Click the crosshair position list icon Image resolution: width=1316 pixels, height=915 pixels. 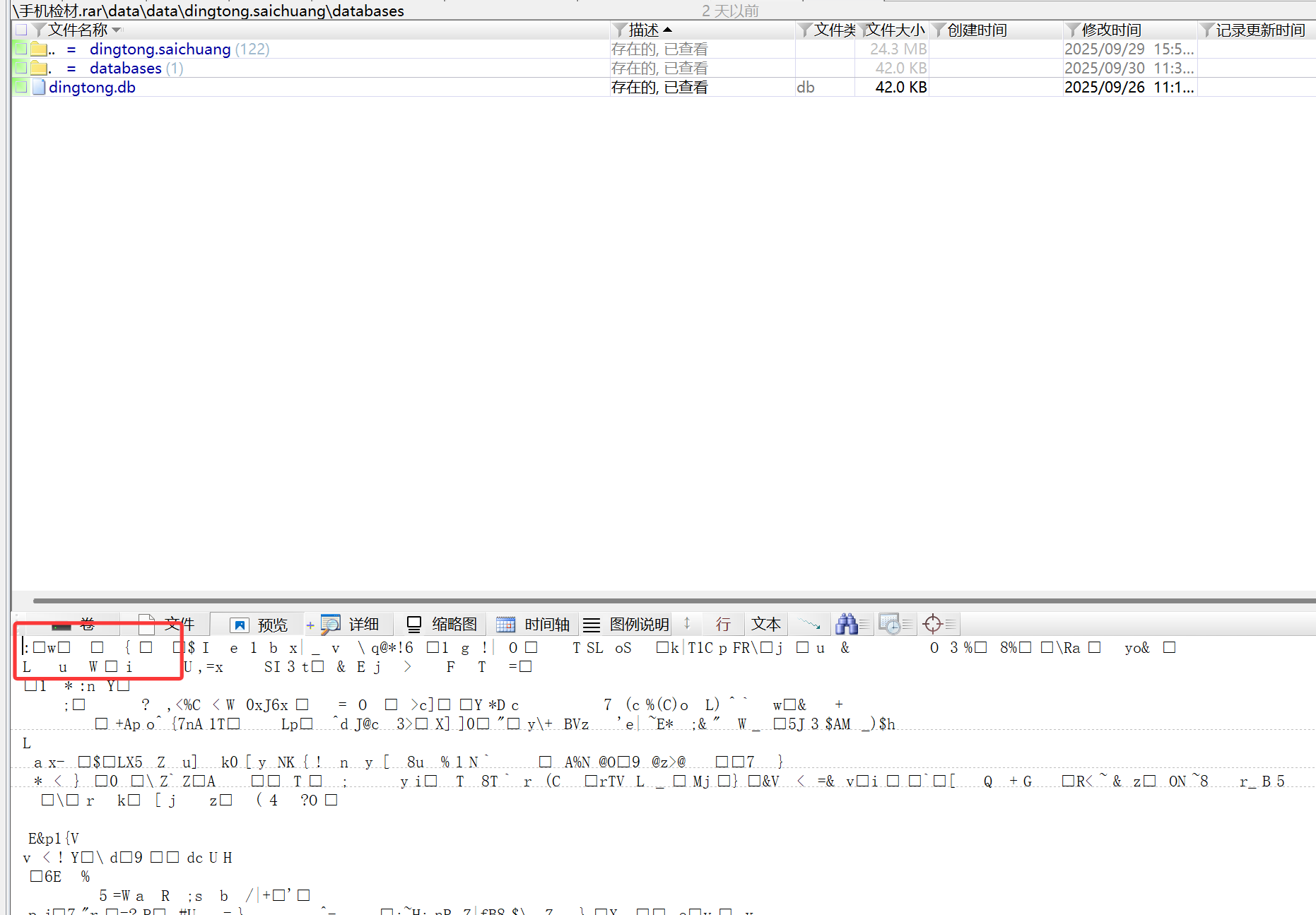coord(933,624)
